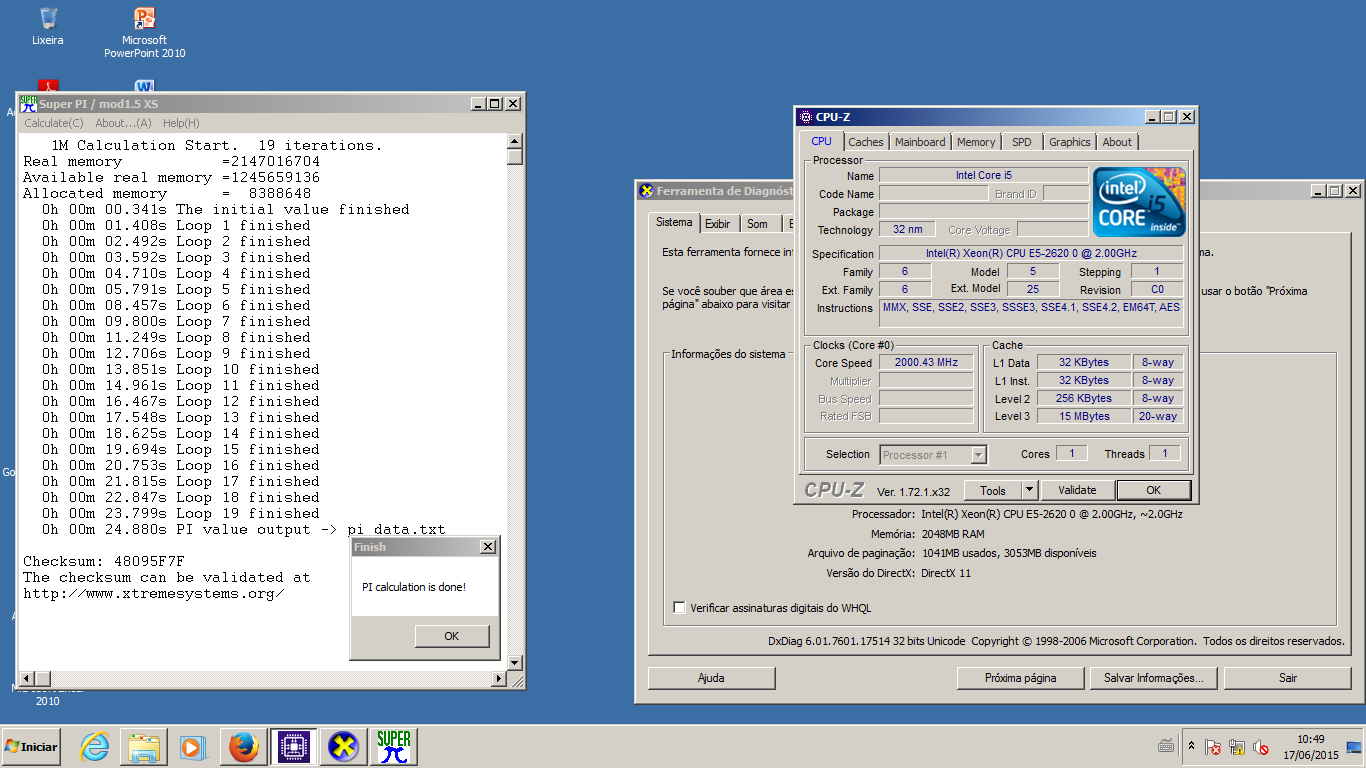Click the Super PI title bar icon
Viewport: 1366px width, 768px height.
[x=28, y=103]
